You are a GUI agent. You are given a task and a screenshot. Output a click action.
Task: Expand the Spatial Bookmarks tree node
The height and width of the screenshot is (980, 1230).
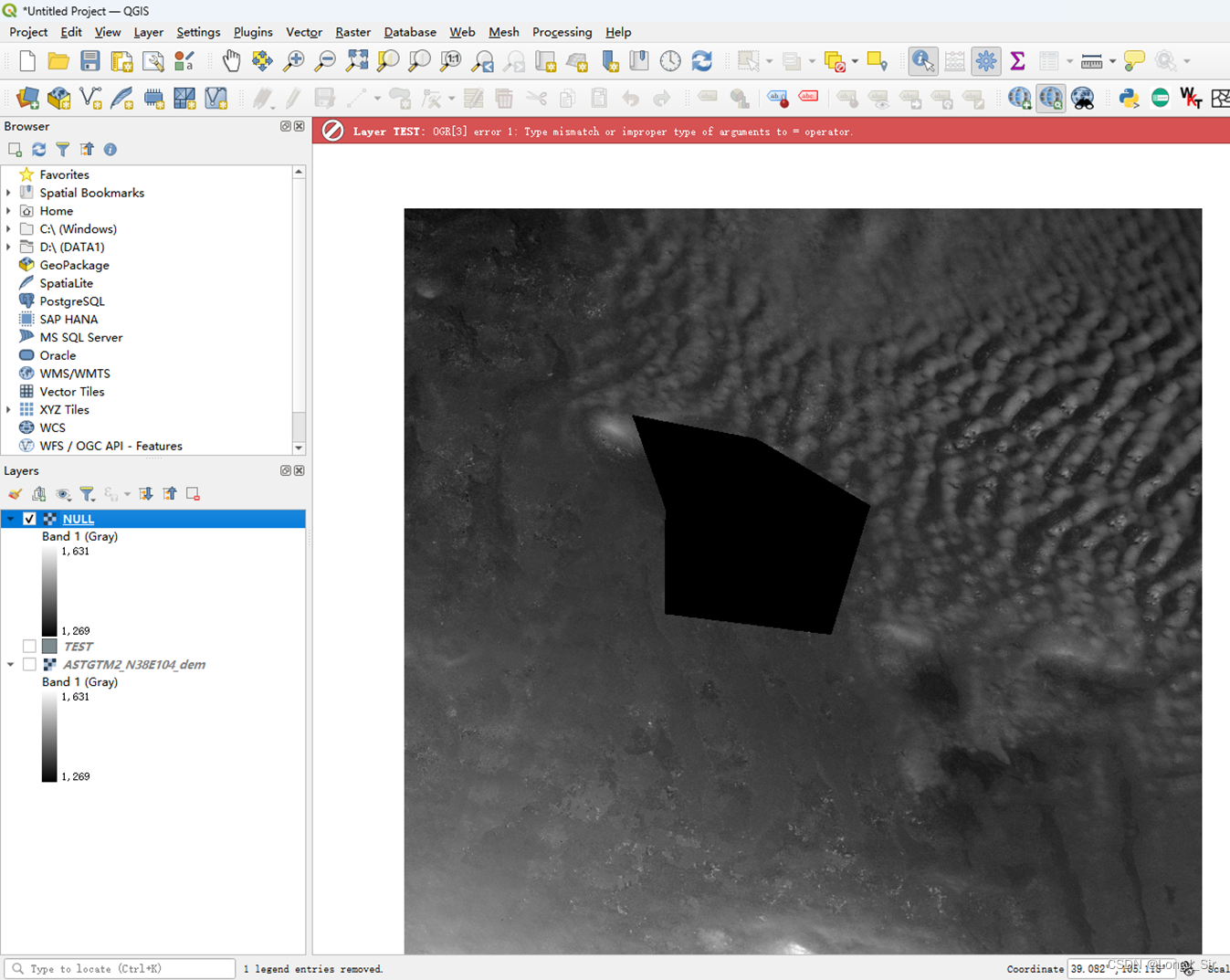[x=9, y=193]
